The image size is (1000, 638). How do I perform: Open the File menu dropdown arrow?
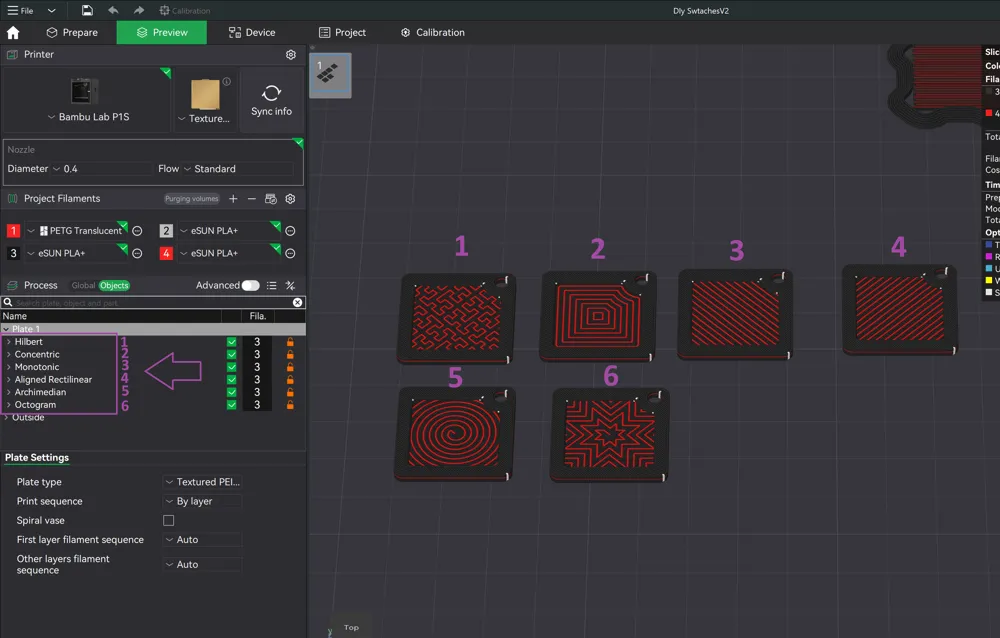pos(52,10)
